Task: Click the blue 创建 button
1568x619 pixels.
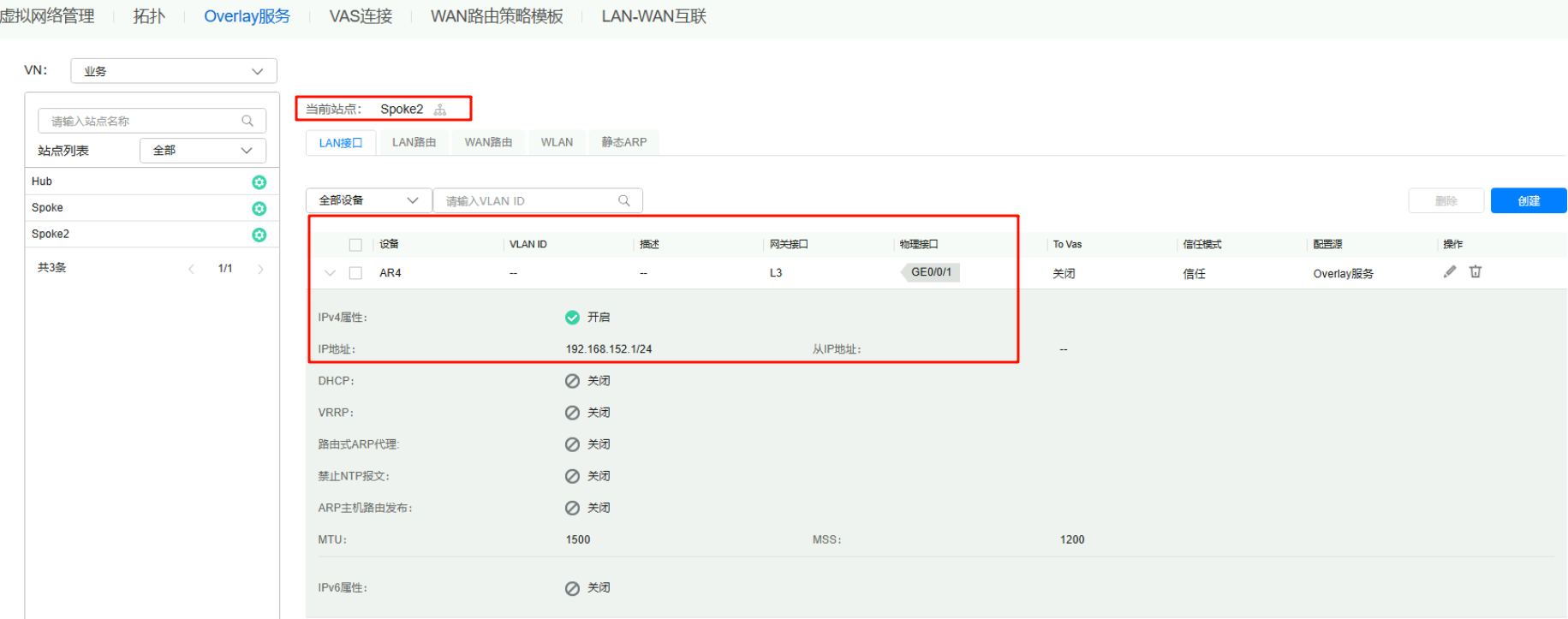Action: click(x=1528, y=200)
